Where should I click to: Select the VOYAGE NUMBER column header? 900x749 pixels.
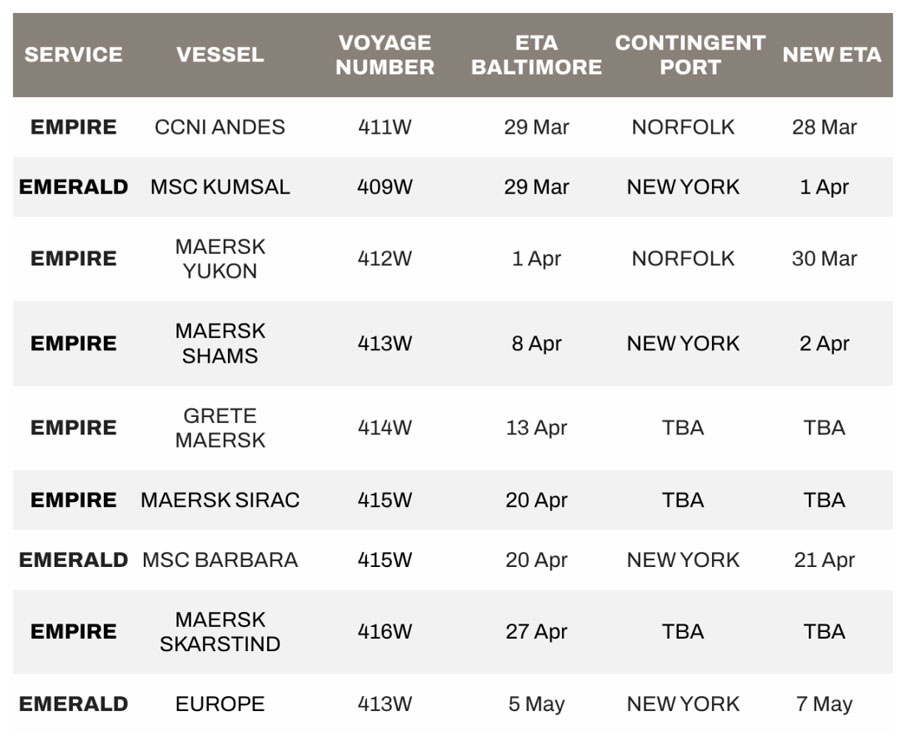coord(385,55)
